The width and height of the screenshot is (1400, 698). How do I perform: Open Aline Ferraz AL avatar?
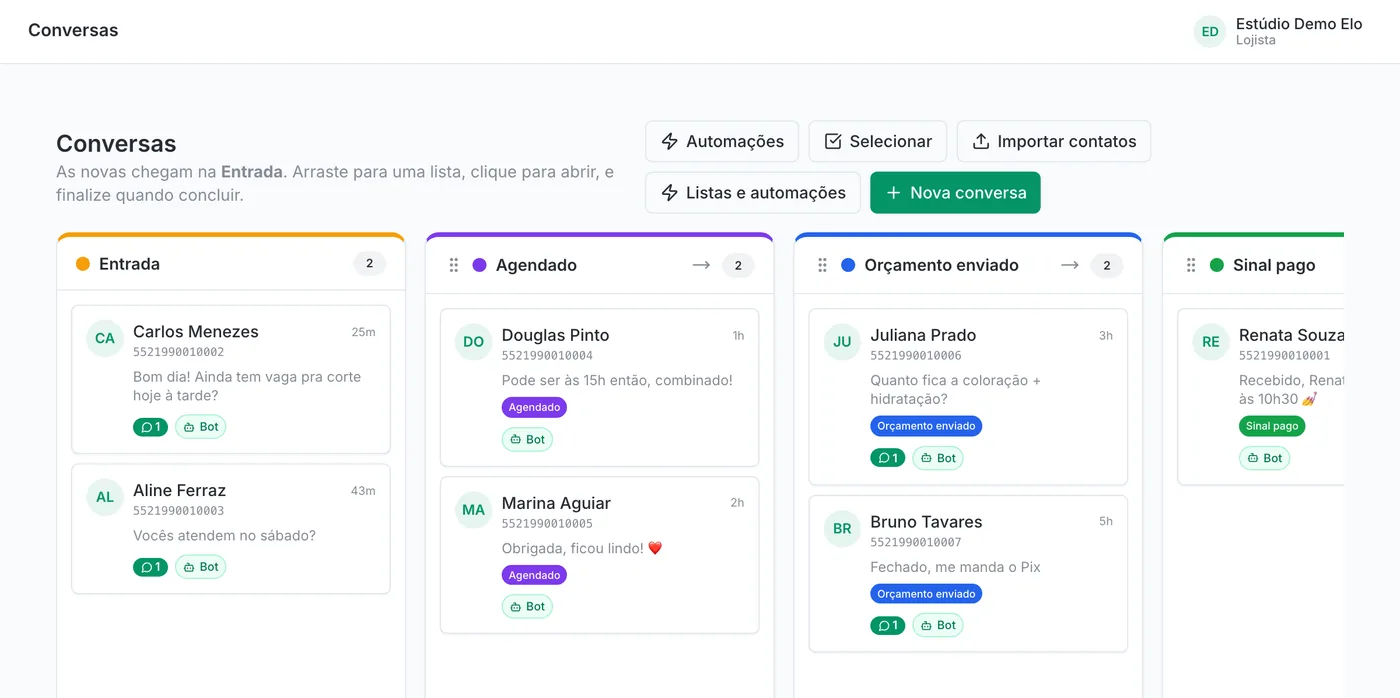click(105, 497)
